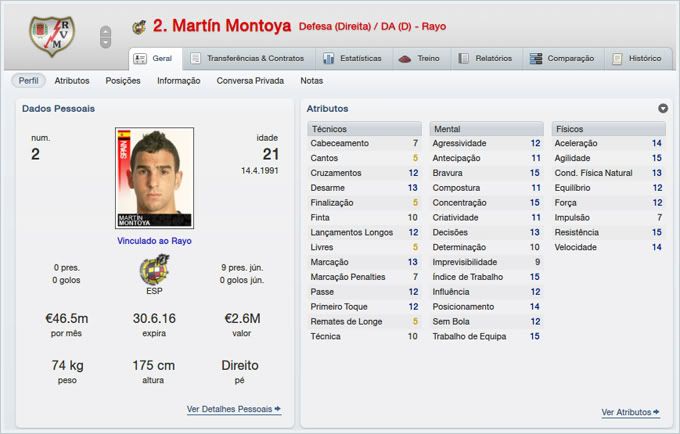680x434 pixels.
Task: Click the Ver Detalhes Pessoais link
Action: (x=234, y=409)
